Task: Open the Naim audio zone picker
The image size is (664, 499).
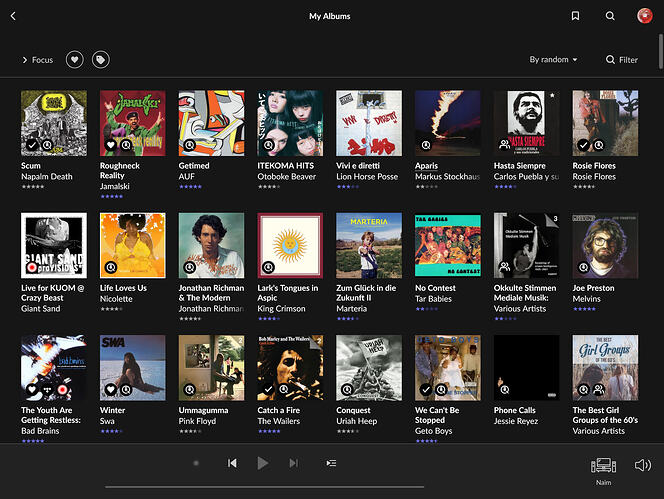Action: coord(603,470)
